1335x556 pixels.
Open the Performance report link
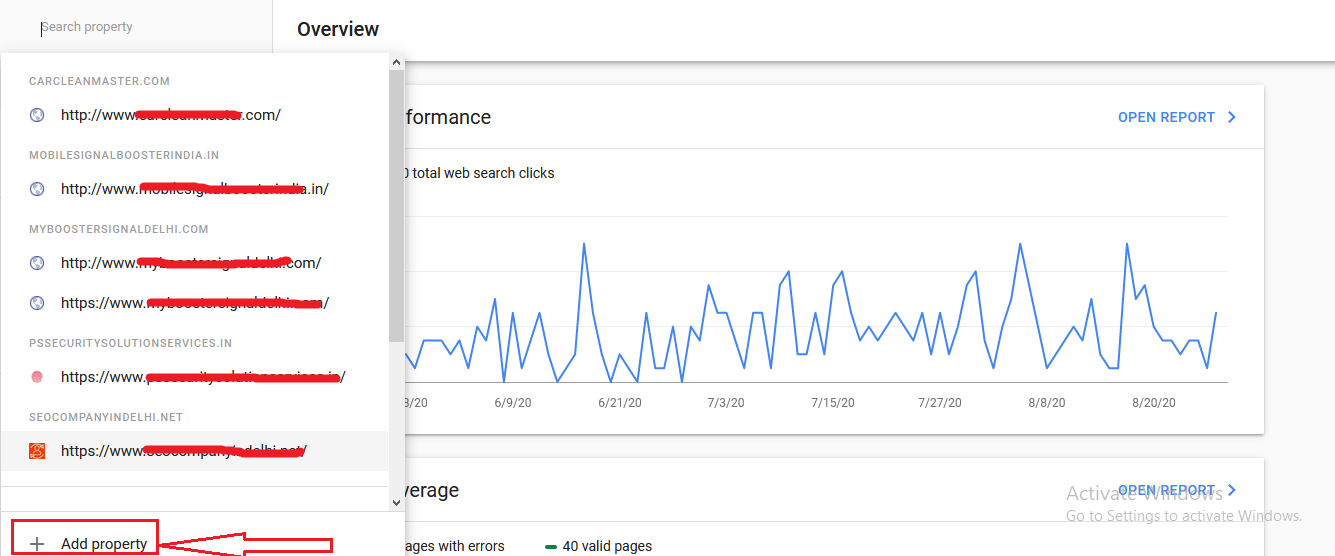pos(1166,117)
